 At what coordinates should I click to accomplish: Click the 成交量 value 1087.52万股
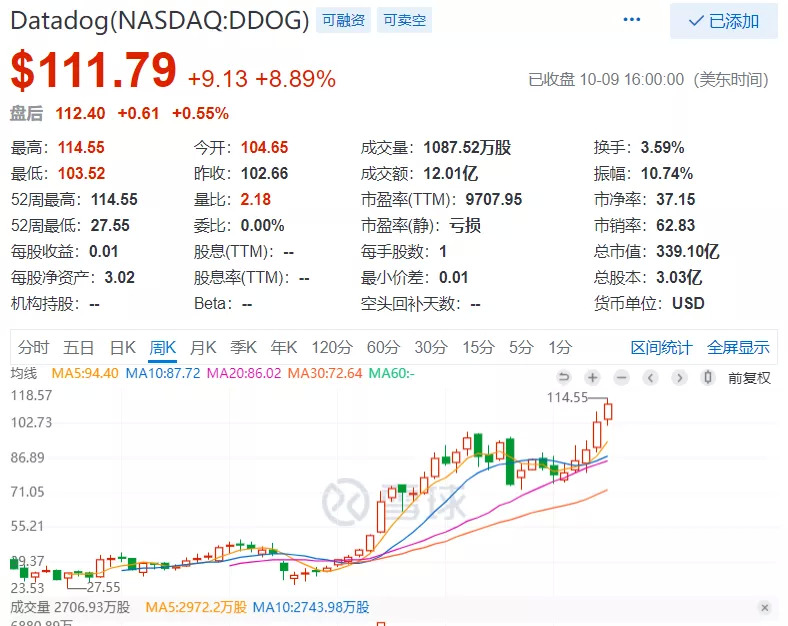pos(467,148)
